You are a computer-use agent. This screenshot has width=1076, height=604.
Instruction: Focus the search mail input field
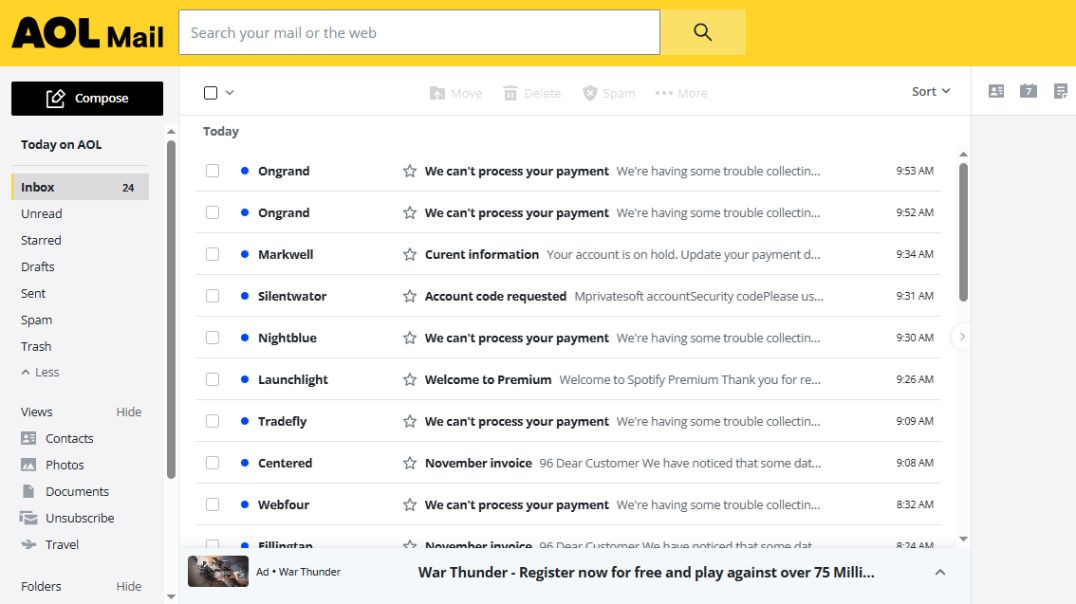pos(419,32)
